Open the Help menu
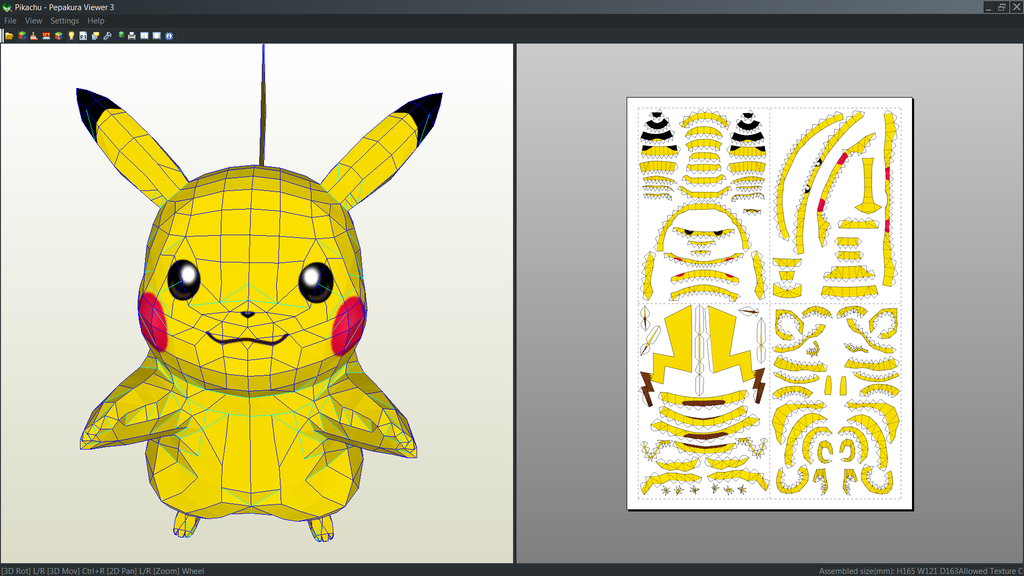Image resolution: width=1024 pixels, height=576 pixels. (x=96, y=21)
